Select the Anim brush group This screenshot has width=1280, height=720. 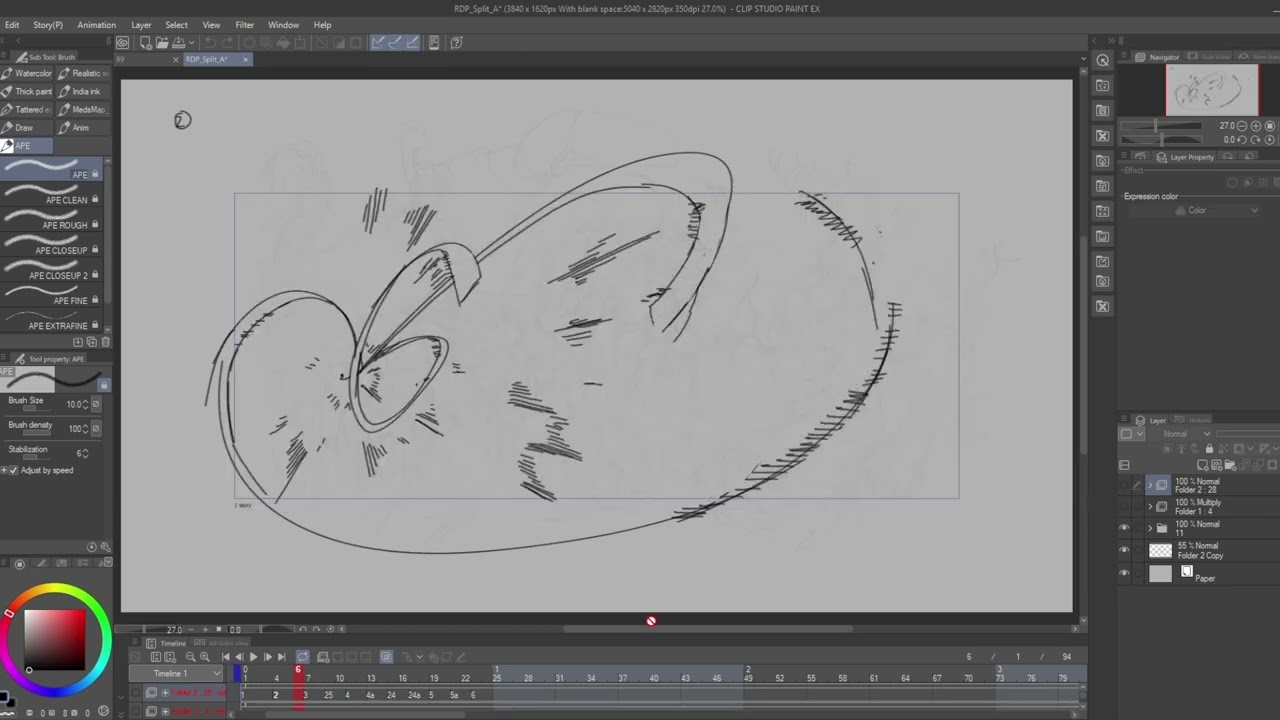click(83, 127)
